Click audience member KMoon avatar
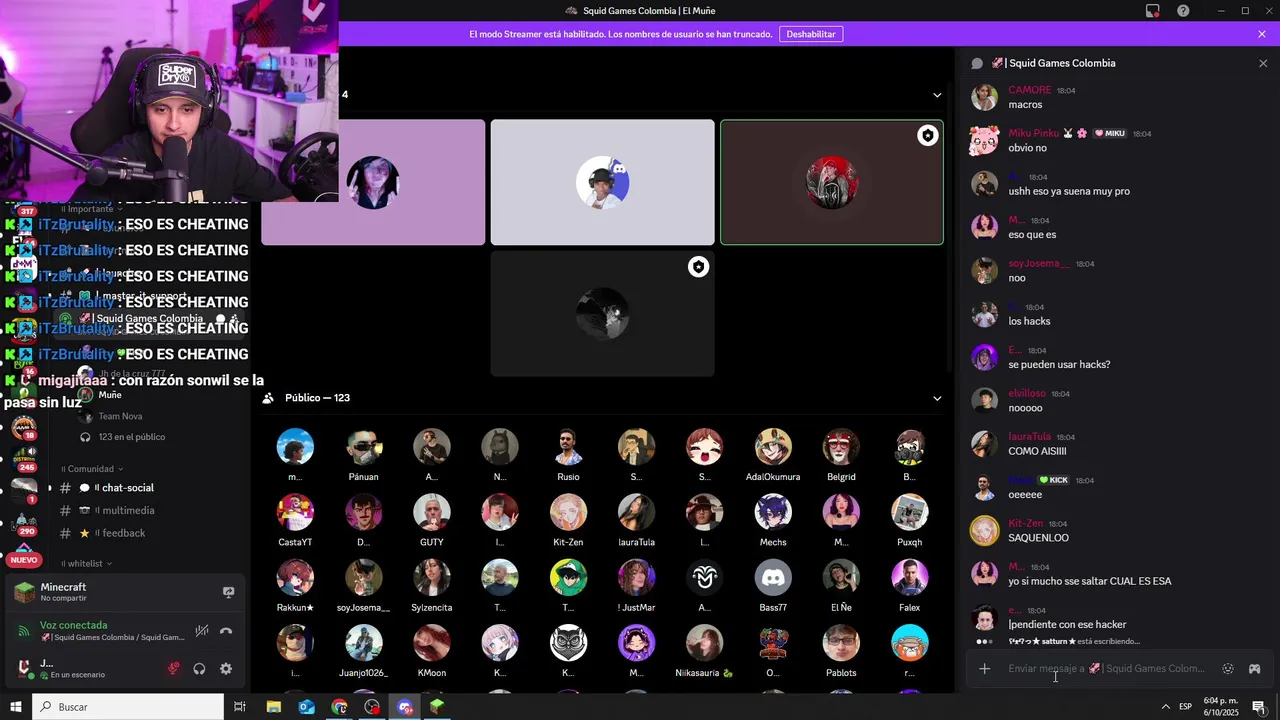The height and width of the screenshot is (720, 1280). click(x=432, y=643)
